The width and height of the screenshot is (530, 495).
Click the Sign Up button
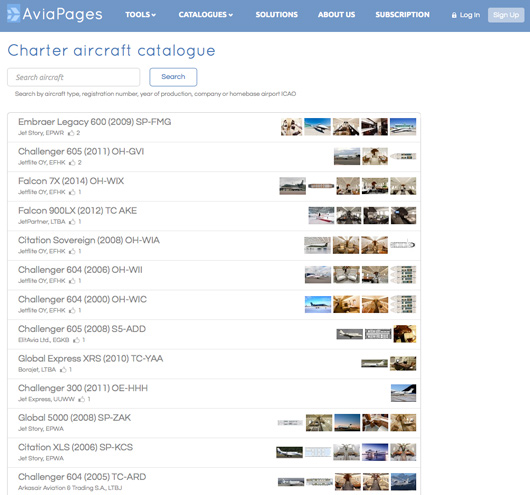506,15
